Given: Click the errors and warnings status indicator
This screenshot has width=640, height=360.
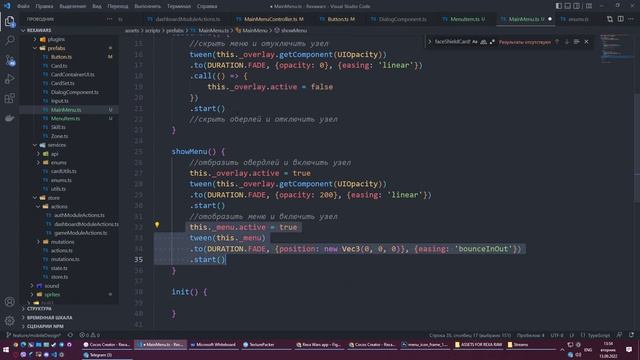Looking at the screenshot, I should (90, 335).
